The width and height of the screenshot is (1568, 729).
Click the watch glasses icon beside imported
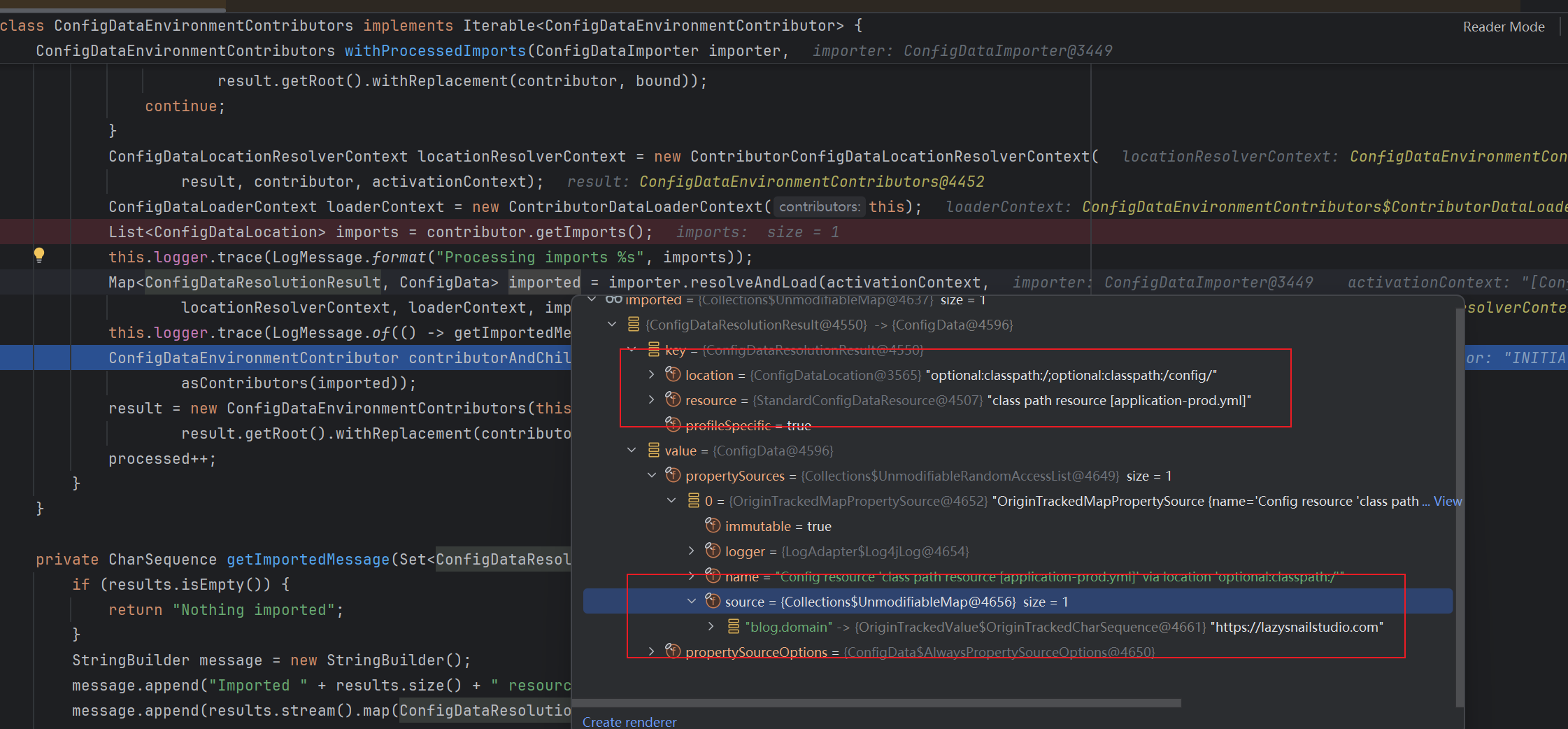pos(613,300)
